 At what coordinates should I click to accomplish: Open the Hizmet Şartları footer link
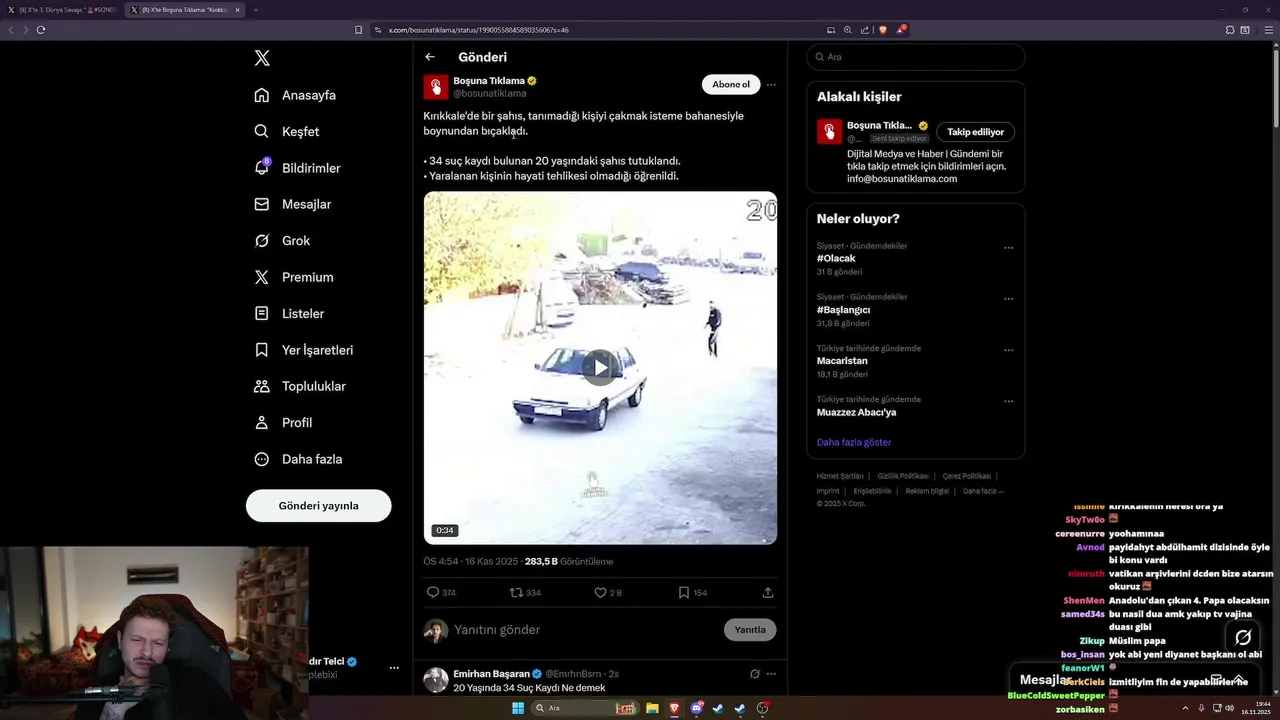pyautogui.click(x=839, y=476)
